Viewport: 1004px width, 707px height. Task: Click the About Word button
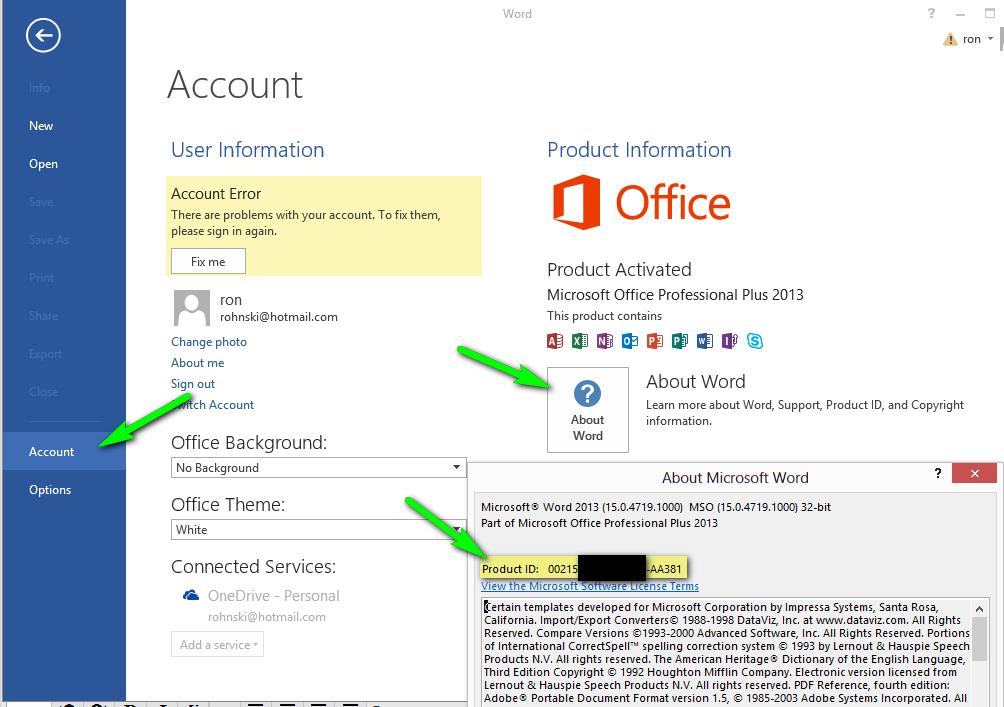pyautogui.click(x=588, y=410)
